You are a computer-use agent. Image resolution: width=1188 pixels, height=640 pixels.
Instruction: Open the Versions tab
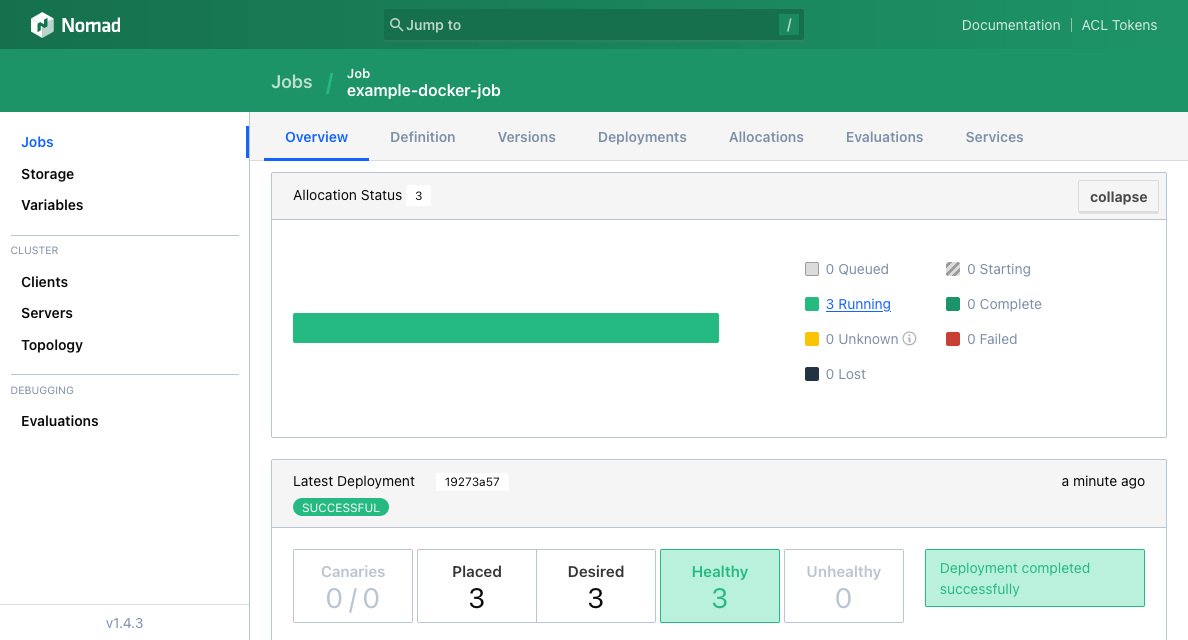click(526, 137)
